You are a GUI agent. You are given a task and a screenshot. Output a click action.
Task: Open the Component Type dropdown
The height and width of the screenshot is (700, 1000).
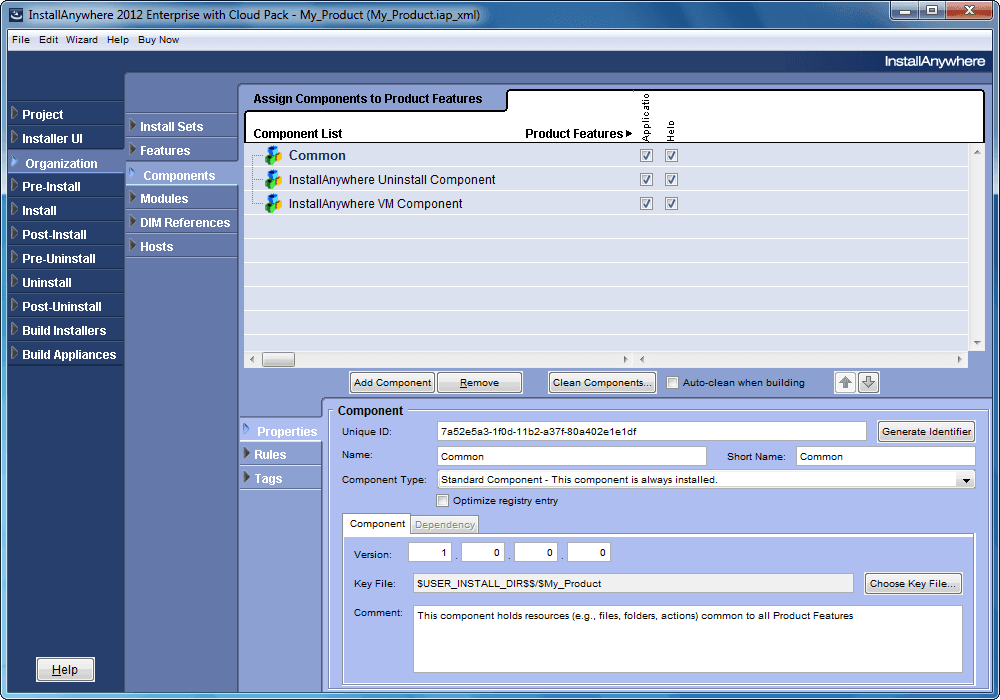[x=966, y=479]
